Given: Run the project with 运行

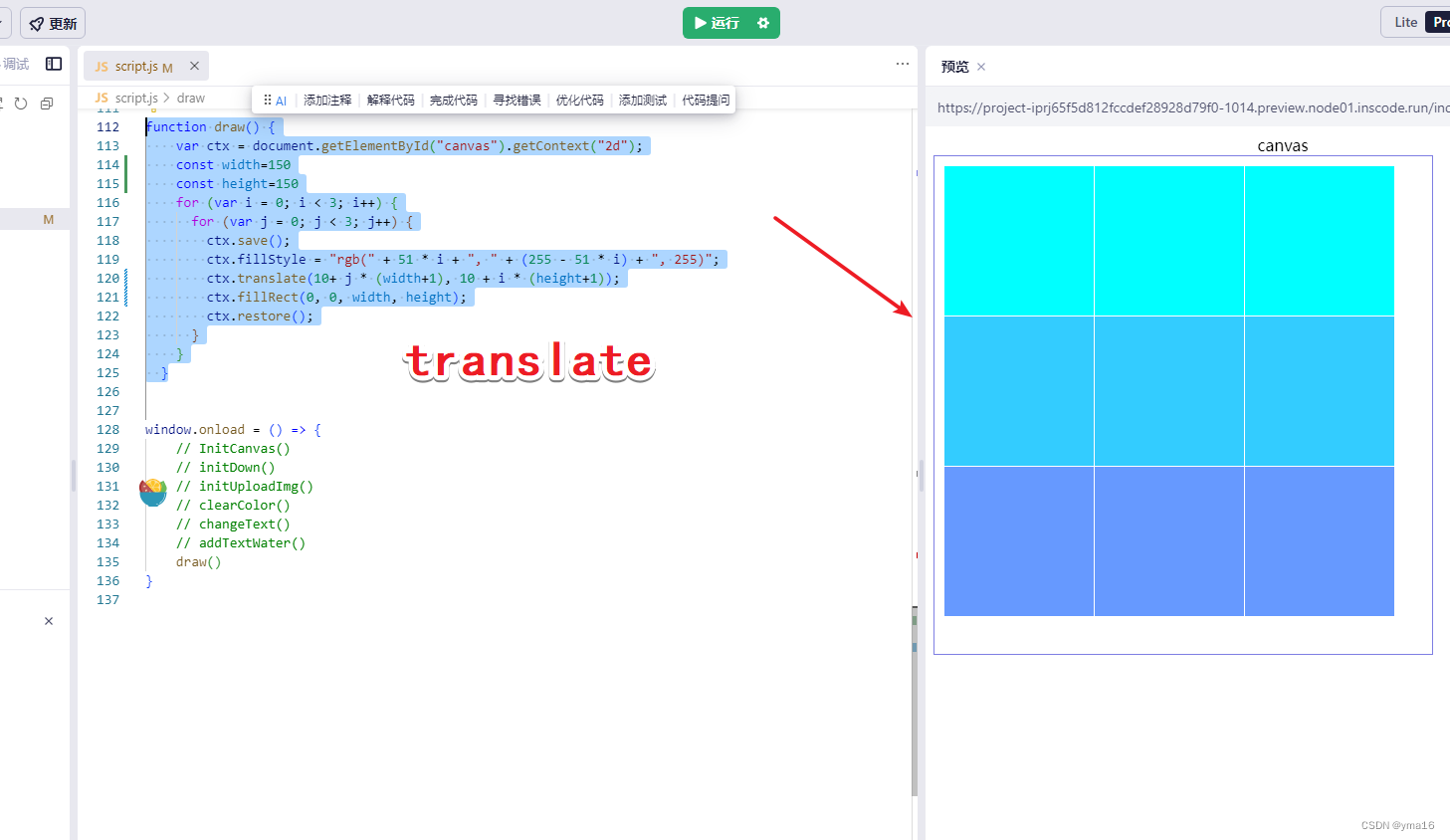Looking at the screenshot, I should click(717, 23).
